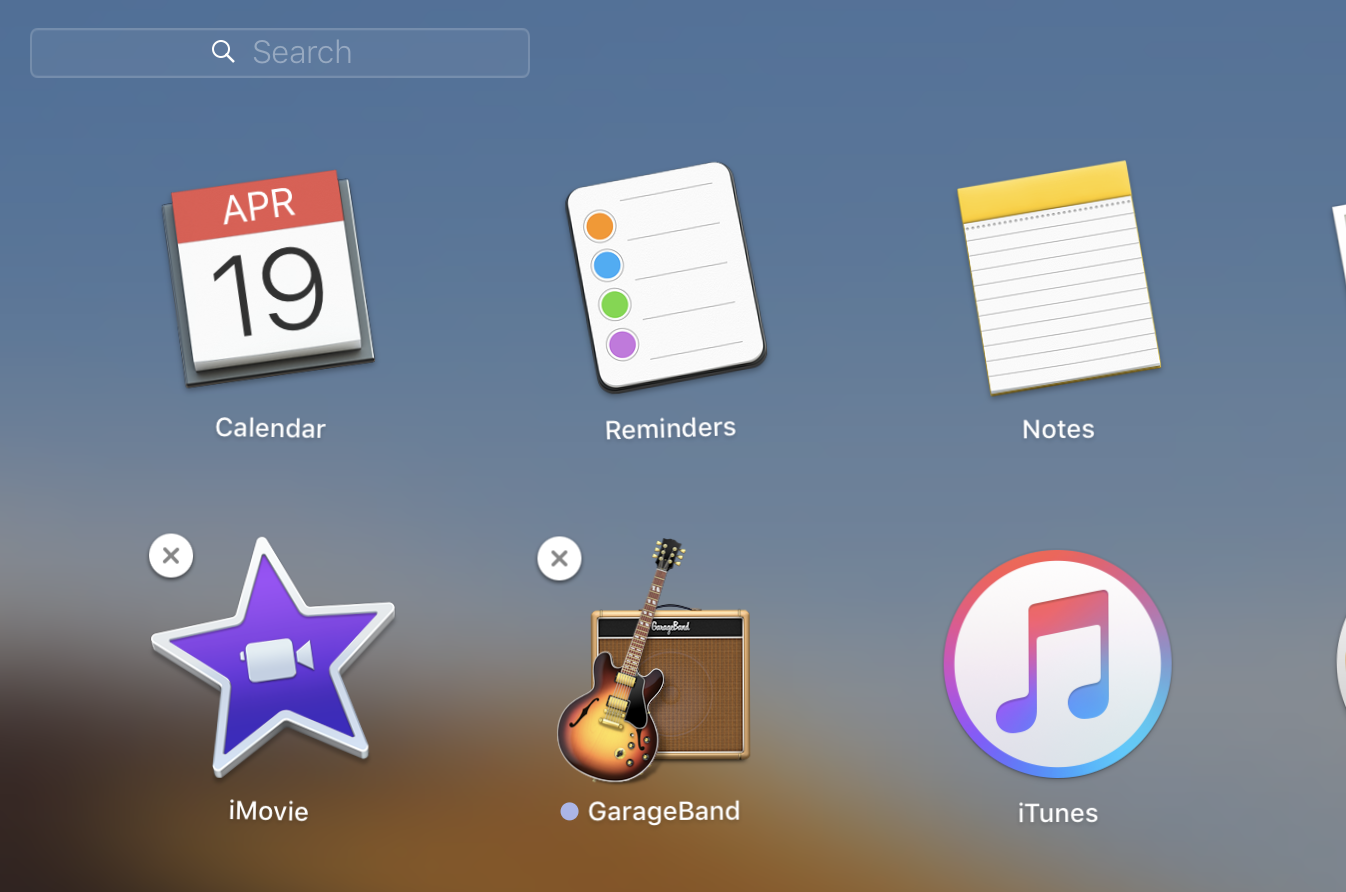This screenshot has width=1346, height=892.
Task: Open the GarageBand guitar icon
Action: click(x=652, y=660)
